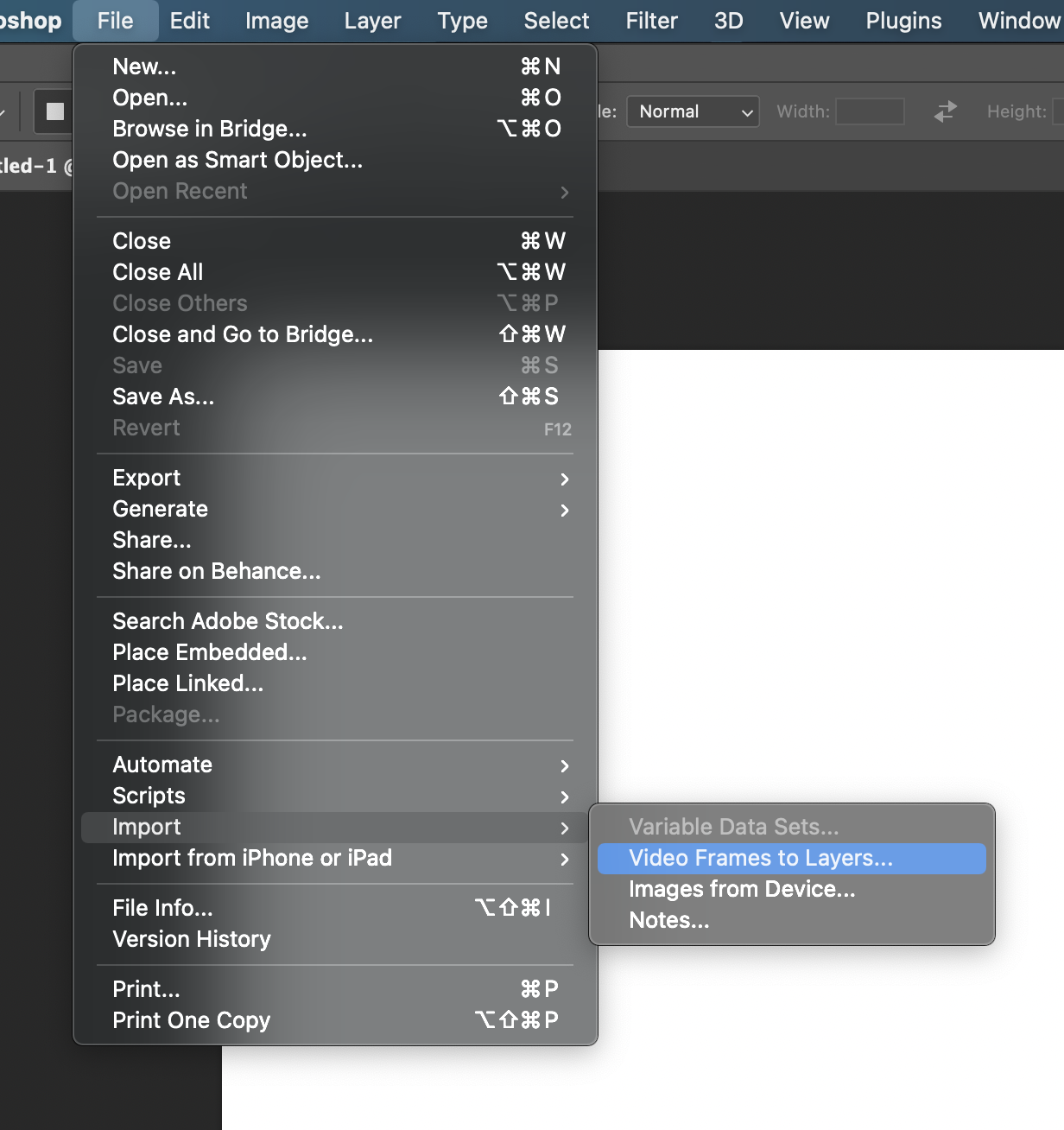The width and height of the screenshot is (1064, 1130).
Task: Choose File Info...
Action: pyautogui.click(x=335, y=908)
